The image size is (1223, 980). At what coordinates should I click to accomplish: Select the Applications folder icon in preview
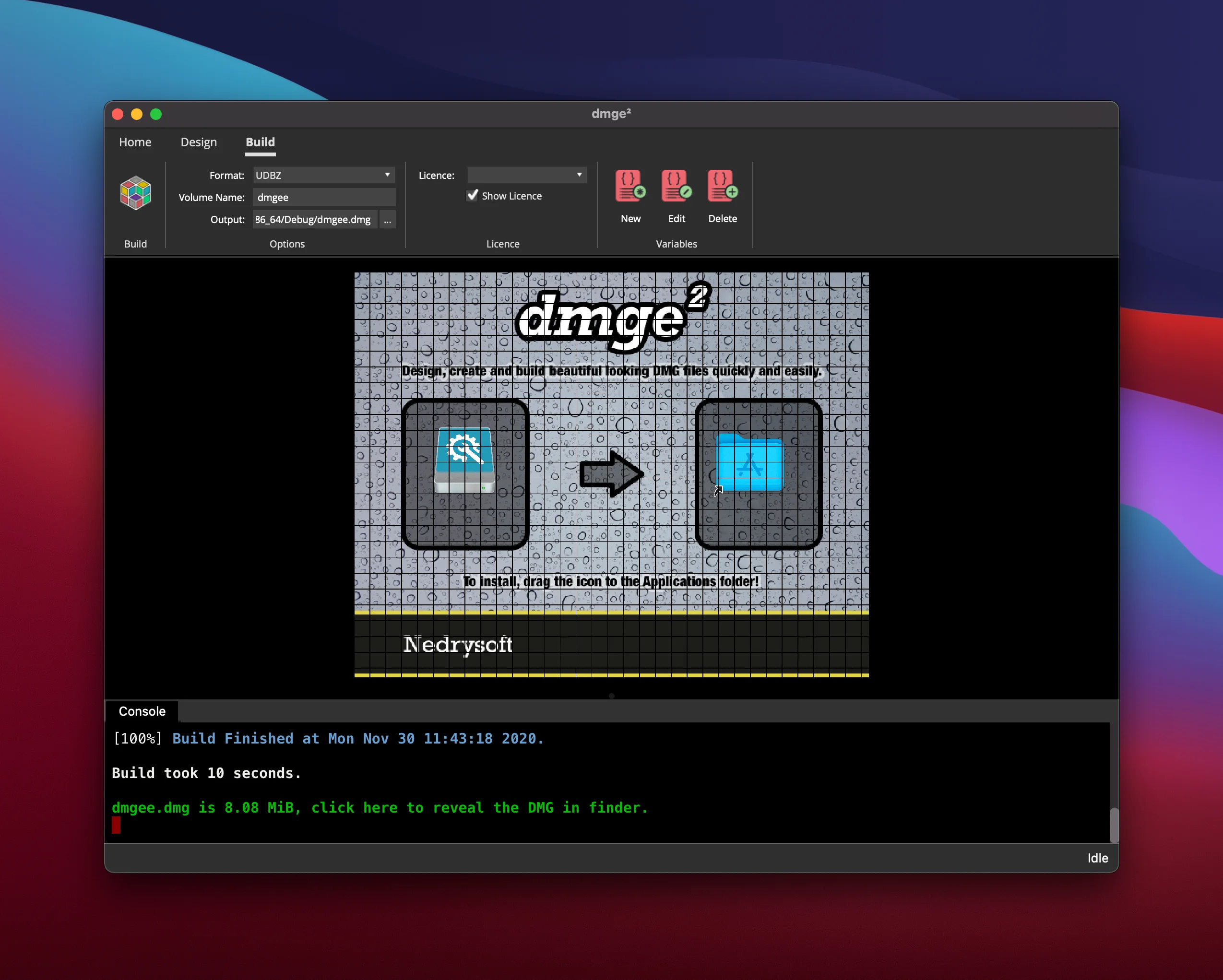[x=749, y=462]
